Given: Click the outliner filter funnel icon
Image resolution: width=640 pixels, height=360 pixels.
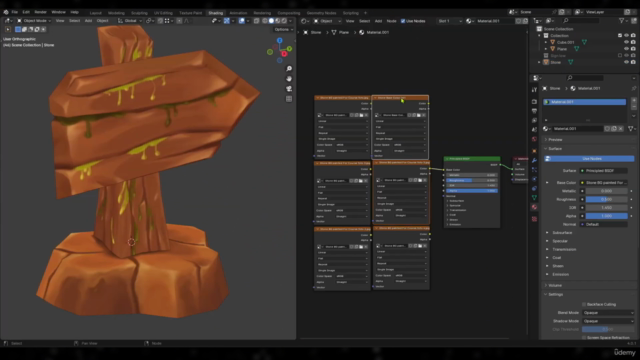Looking at the screenshot, I should coord(622,20).
